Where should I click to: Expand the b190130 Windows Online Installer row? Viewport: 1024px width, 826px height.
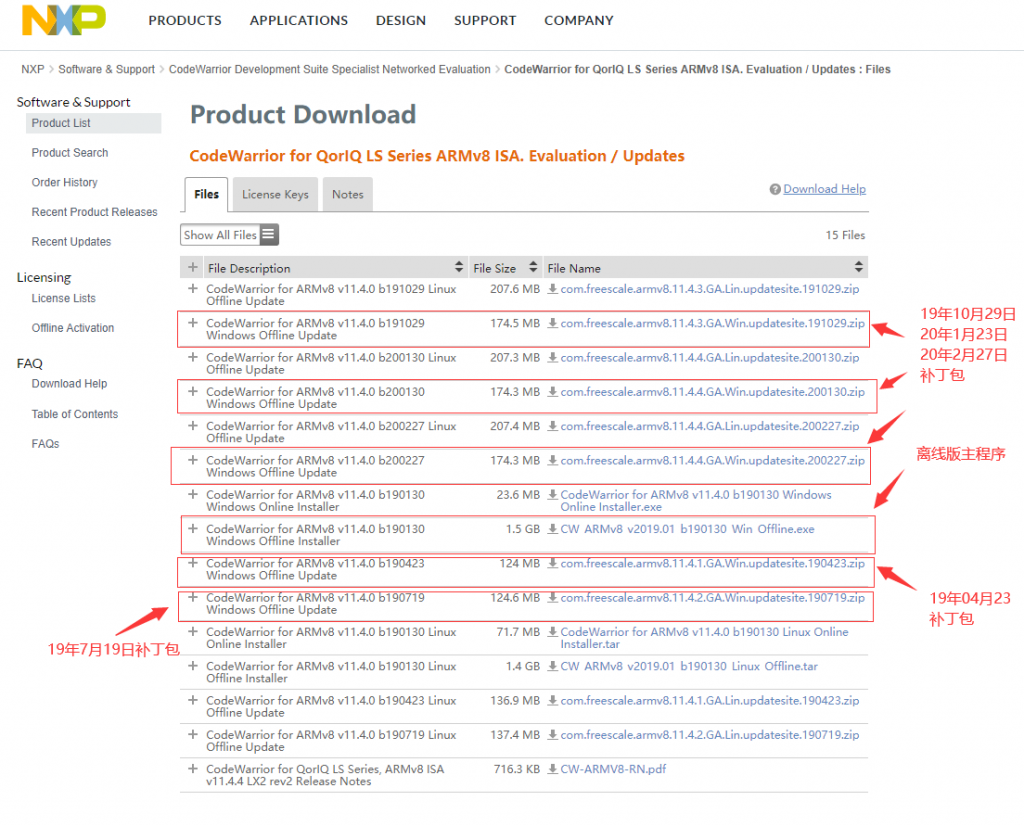(193, 494)
